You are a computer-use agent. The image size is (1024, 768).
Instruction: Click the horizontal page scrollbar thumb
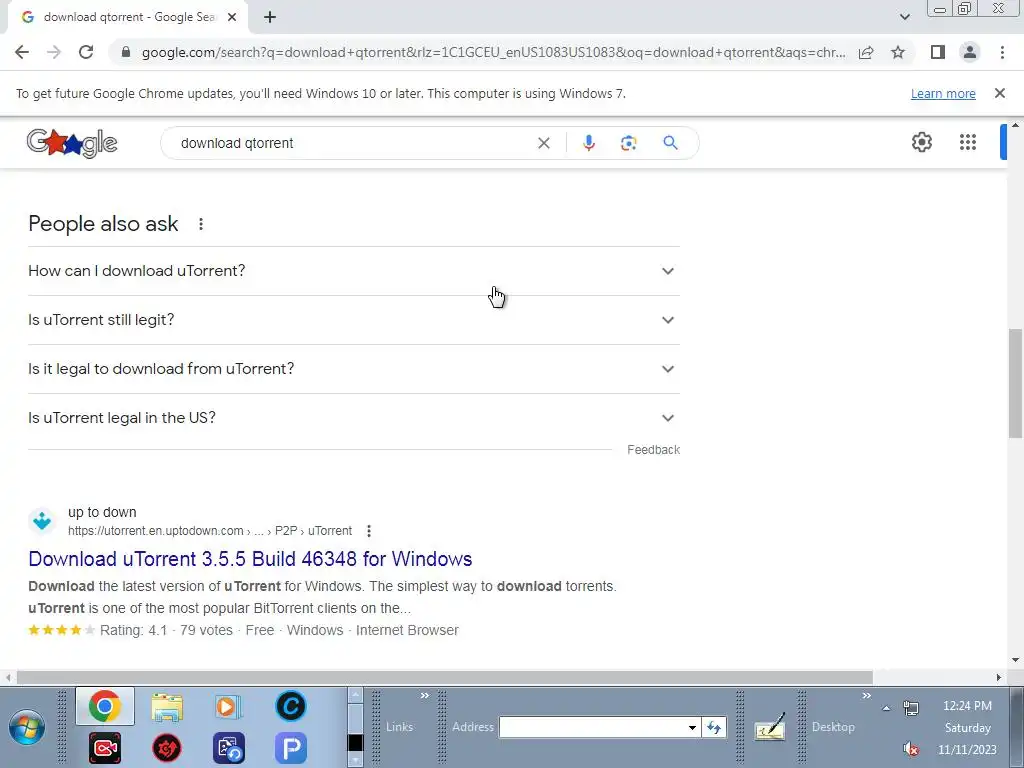click(x=445, y=677)
